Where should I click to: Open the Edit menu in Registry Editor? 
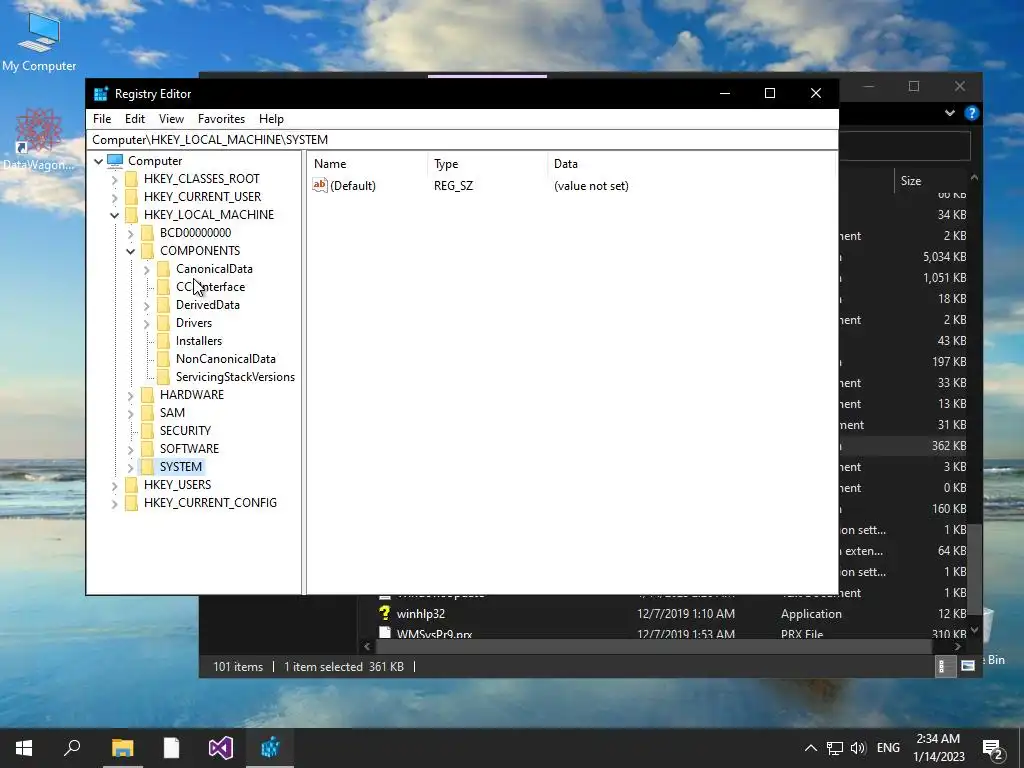click(135, 119)
